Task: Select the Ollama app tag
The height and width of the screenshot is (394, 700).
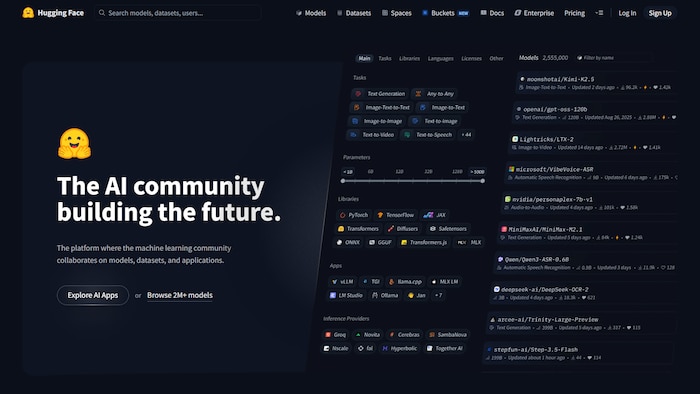Action: (x=385, y=295)
